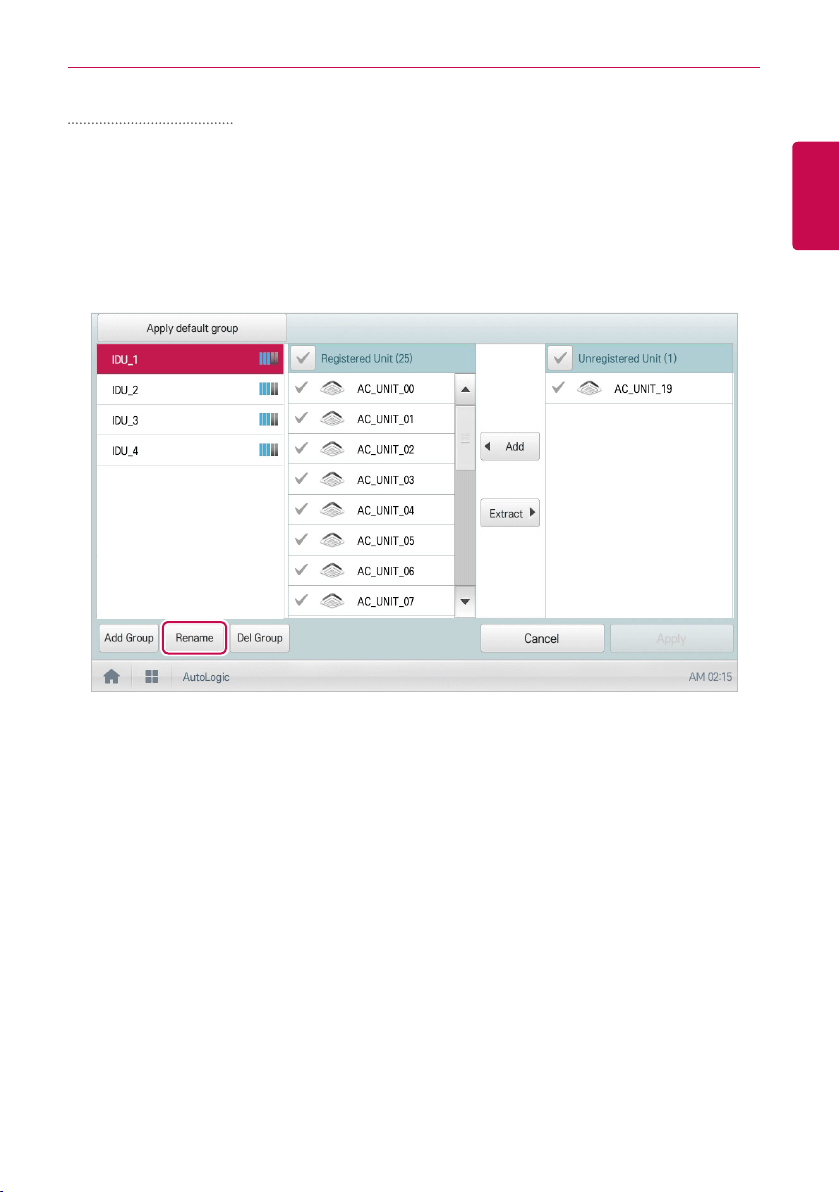The image size is (840, 1192).
Task: Go to the Home screen icon
Action: pos(112,677)
